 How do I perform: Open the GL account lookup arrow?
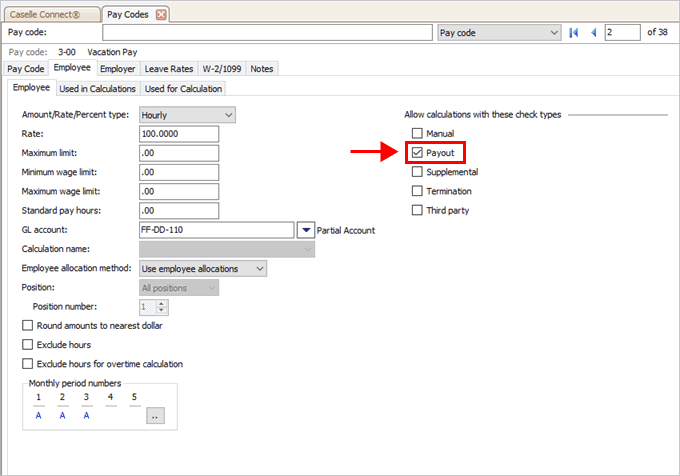click(306, 230)
